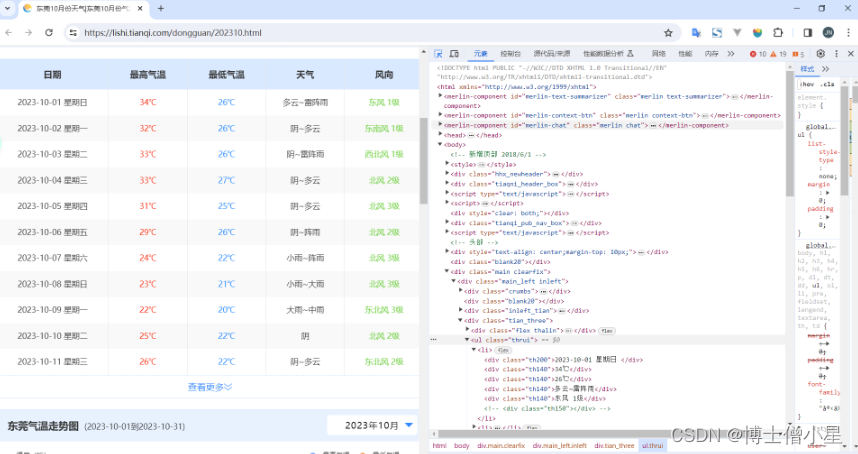Viewport: 858px width, 454px height.
Task: Select the 样式 (Styles) sidebar tab
Action: tap(807, 69)
